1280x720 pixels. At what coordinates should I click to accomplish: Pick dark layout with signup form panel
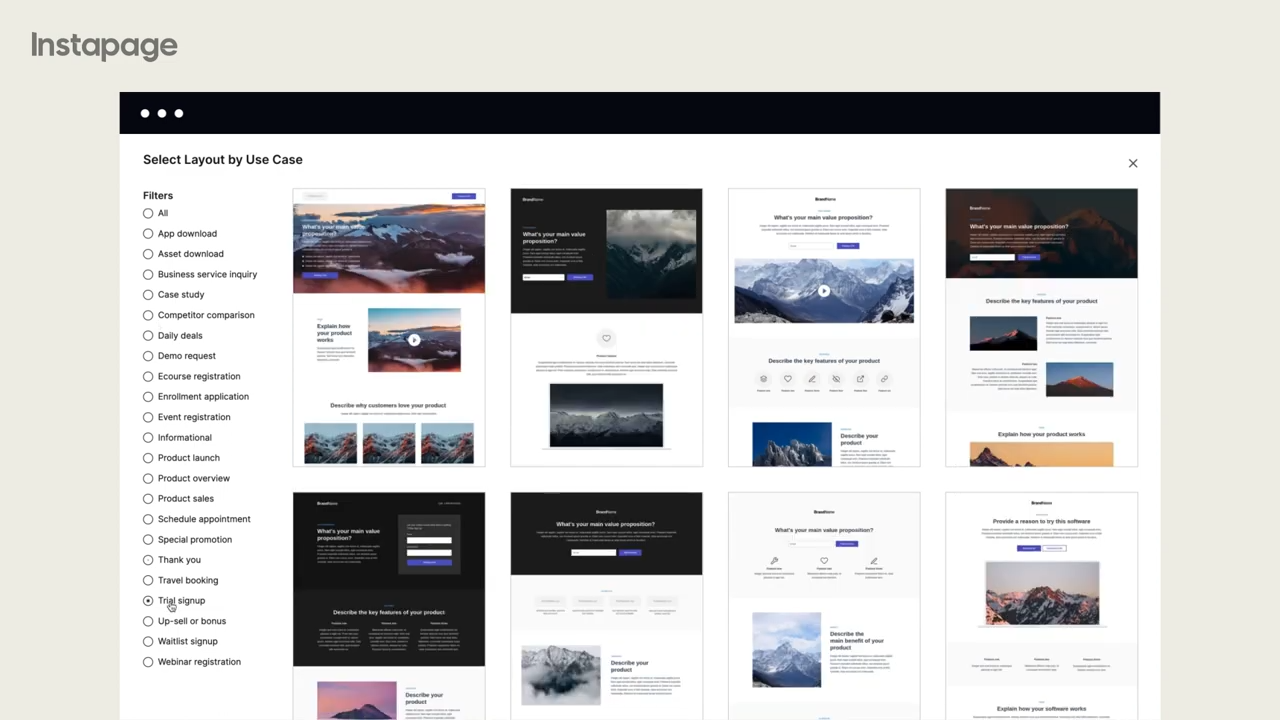tap(389, 606)
